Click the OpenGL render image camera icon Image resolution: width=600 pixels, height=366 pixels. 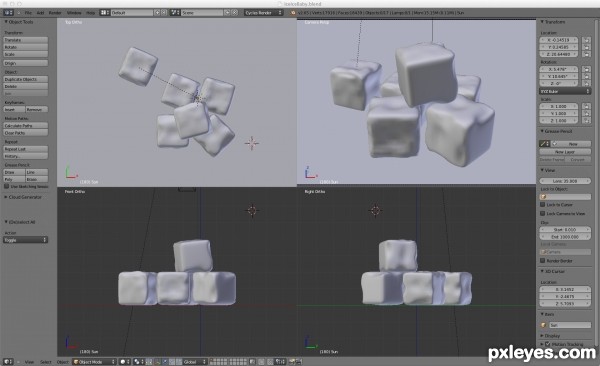pyautogui.click(x=292, y=361)
